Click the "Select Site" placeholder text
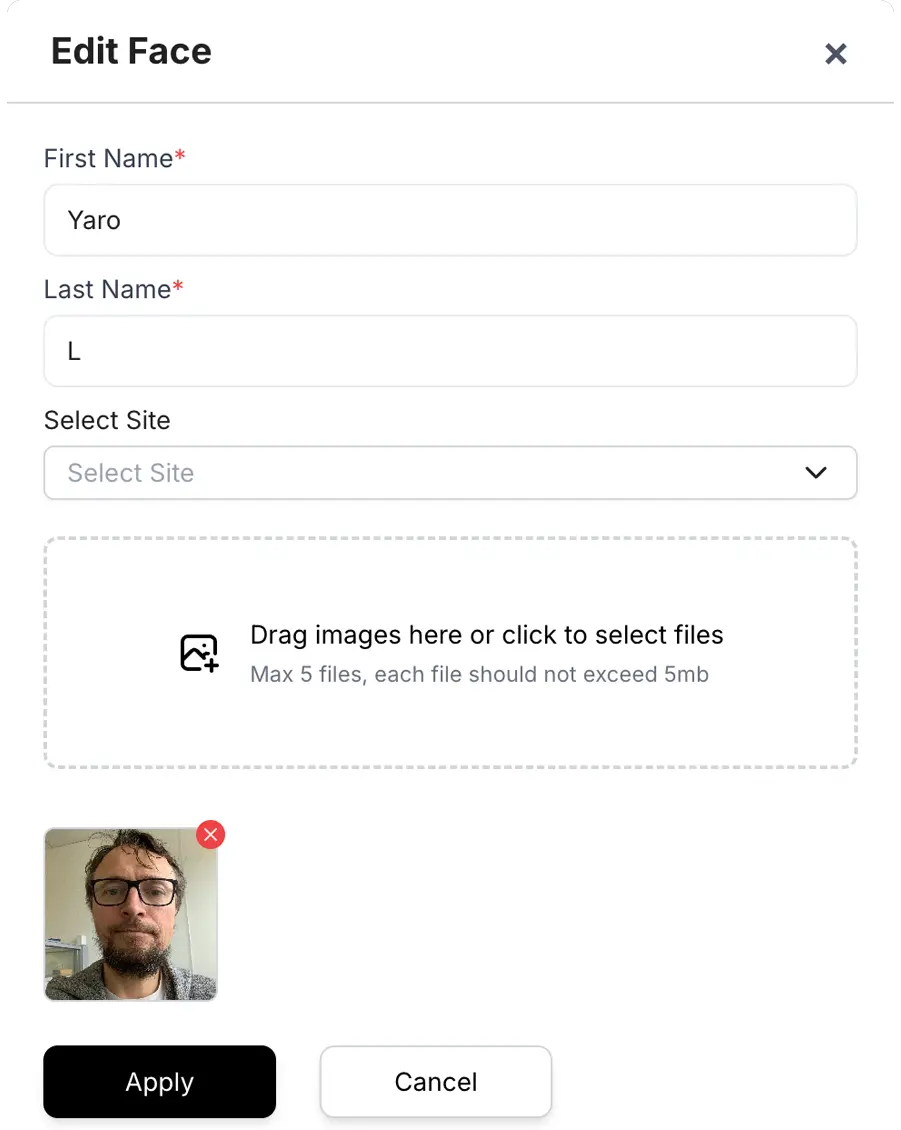Image resolution: width=901 pixels, height=1130 pixels. pyautogui.click(x=131, y=473)
